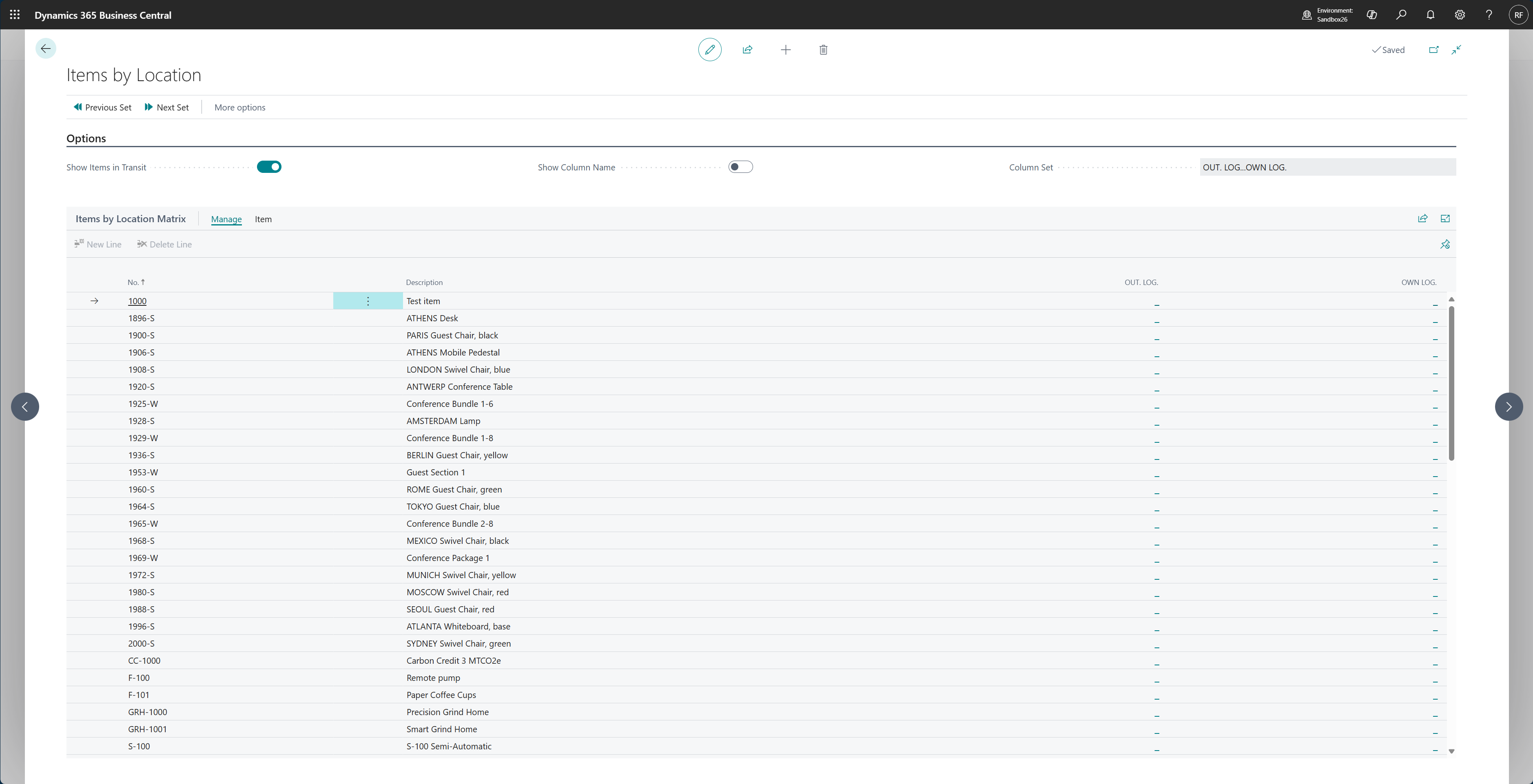Click the Next Set button
This screenshot has height=784, width=1533.
166,107
